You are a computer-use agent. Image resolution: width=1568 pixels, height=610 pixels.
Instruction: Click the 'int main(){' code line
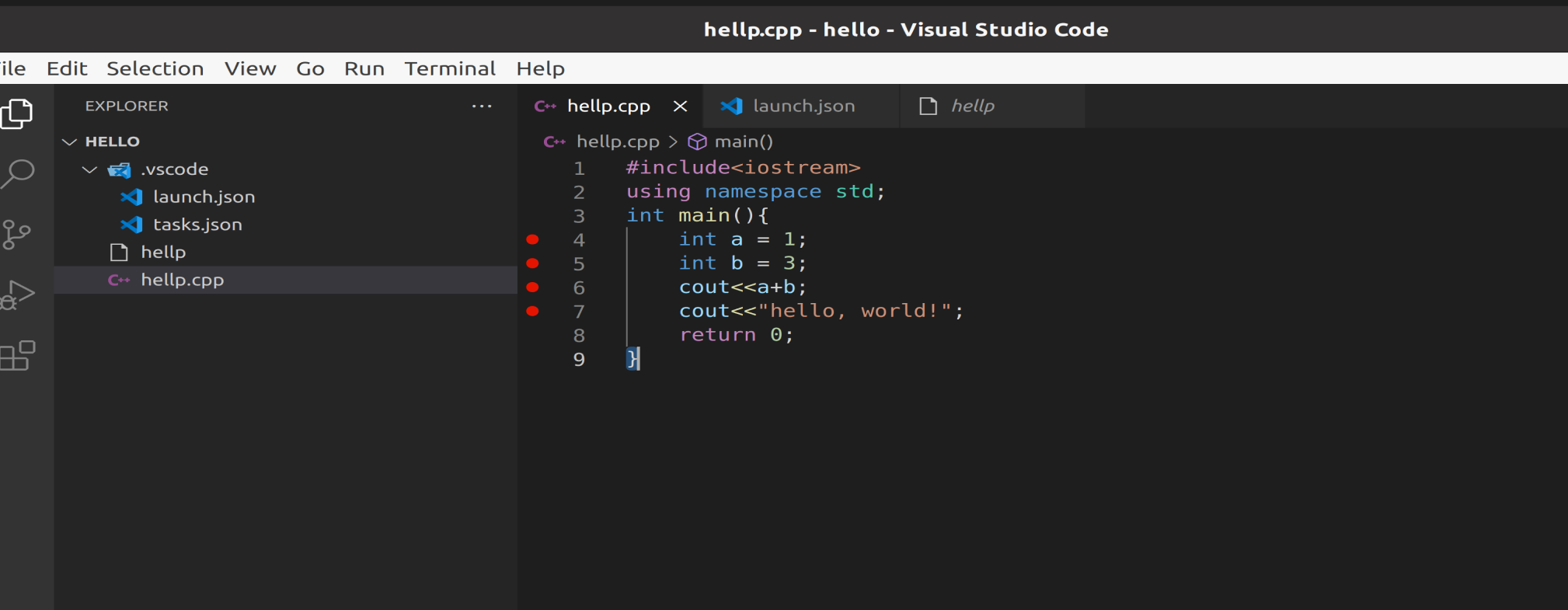pos(698,215)
